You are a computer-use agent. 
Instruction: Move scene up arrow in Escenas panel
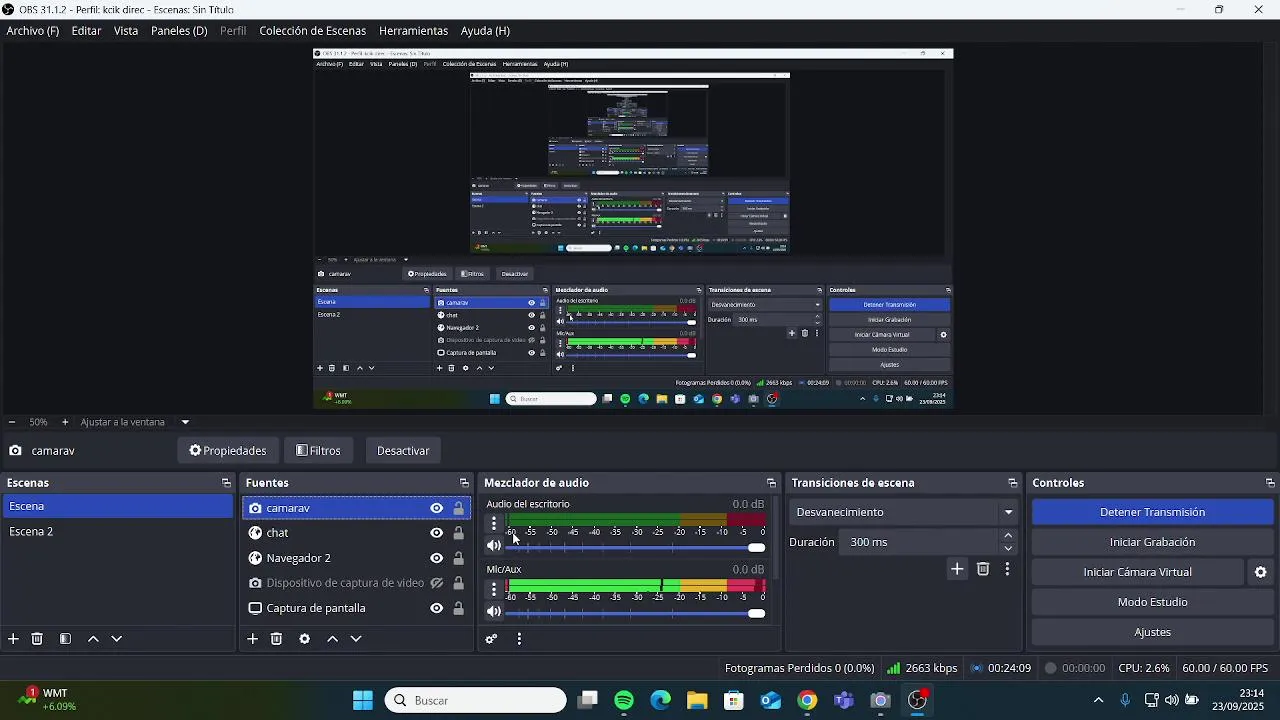tap(93, 639)
